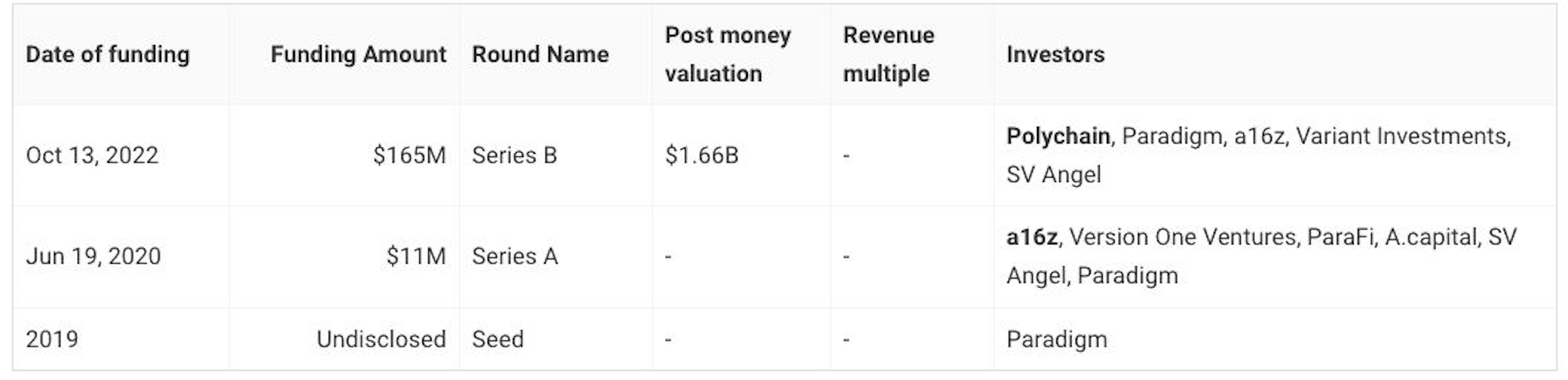Click the Undisclosed funding amount cell
1568x380 pixels.
tap(381, 339)
